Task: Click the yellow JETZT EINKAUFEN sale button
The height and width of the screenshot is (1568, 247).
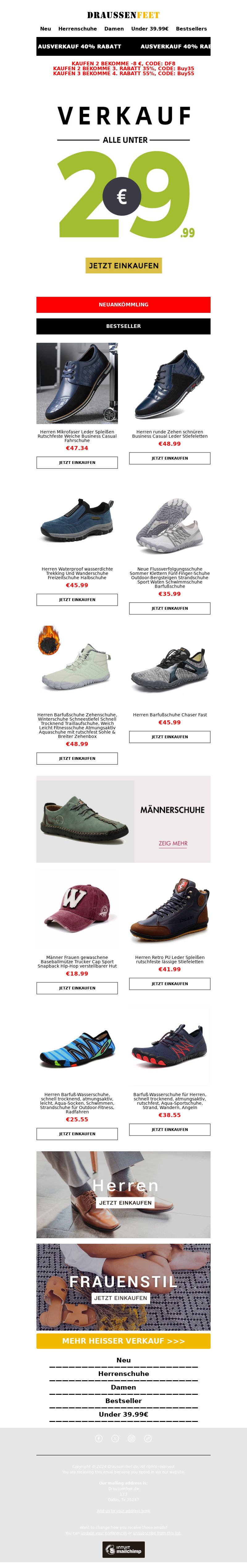Action: coord(124,265)
